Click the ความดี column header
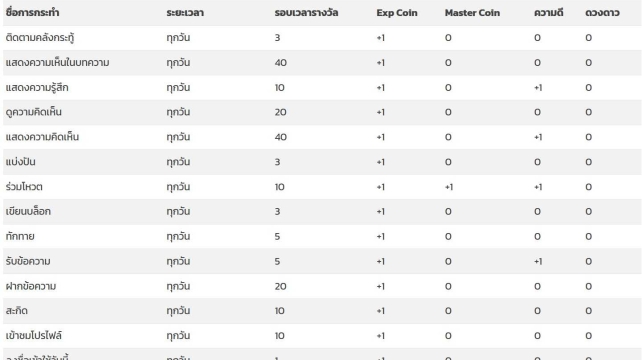This screenshot has height=360, width=642. 549,13
